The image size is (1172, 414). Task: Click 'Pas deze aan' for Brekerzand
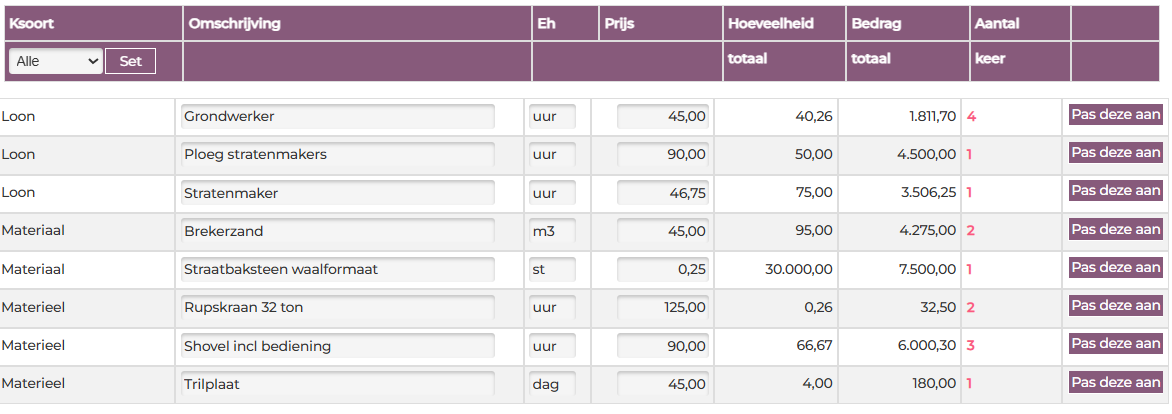1116,230
